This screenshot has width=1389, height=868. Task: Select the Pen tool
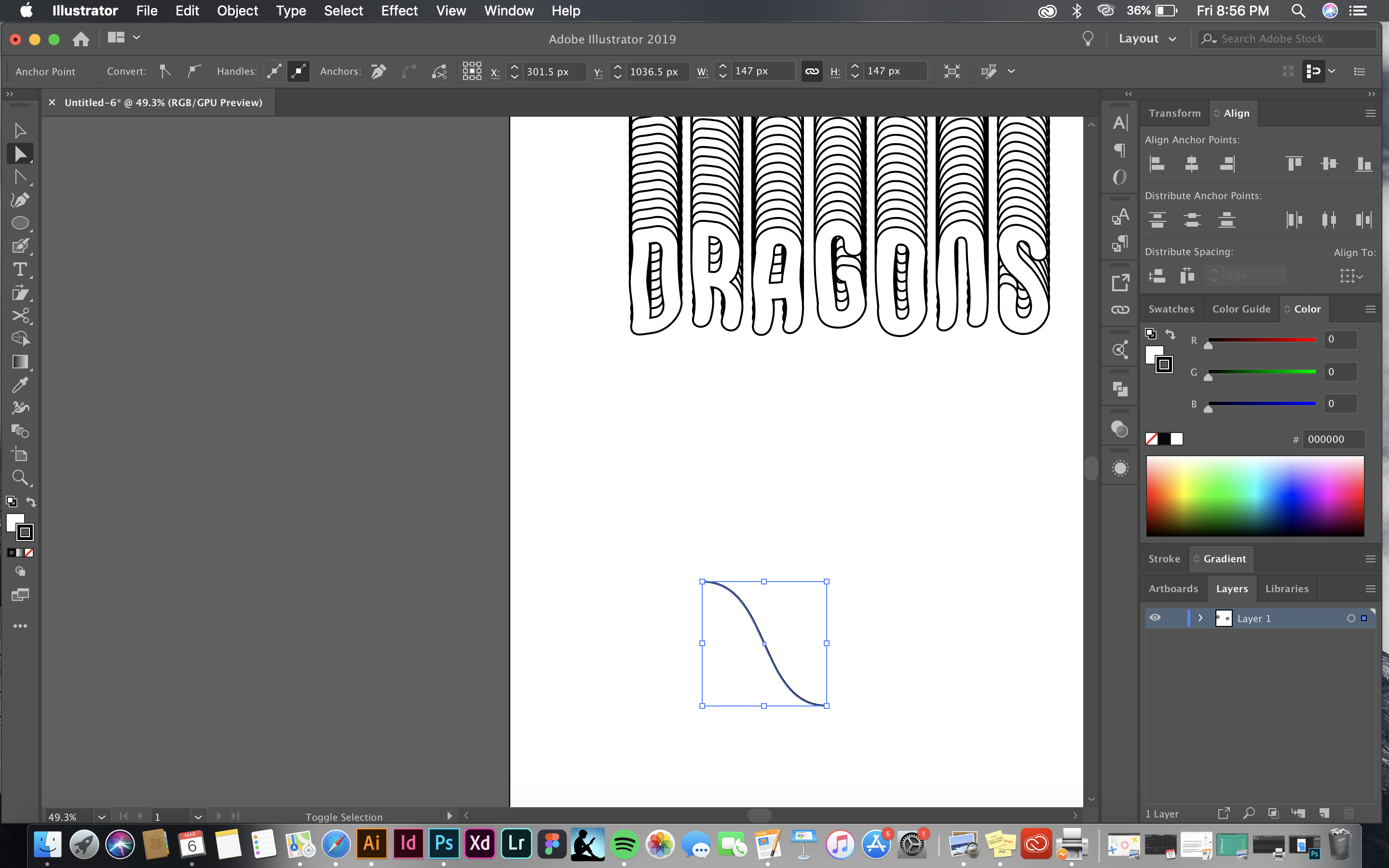pos(20,200)
